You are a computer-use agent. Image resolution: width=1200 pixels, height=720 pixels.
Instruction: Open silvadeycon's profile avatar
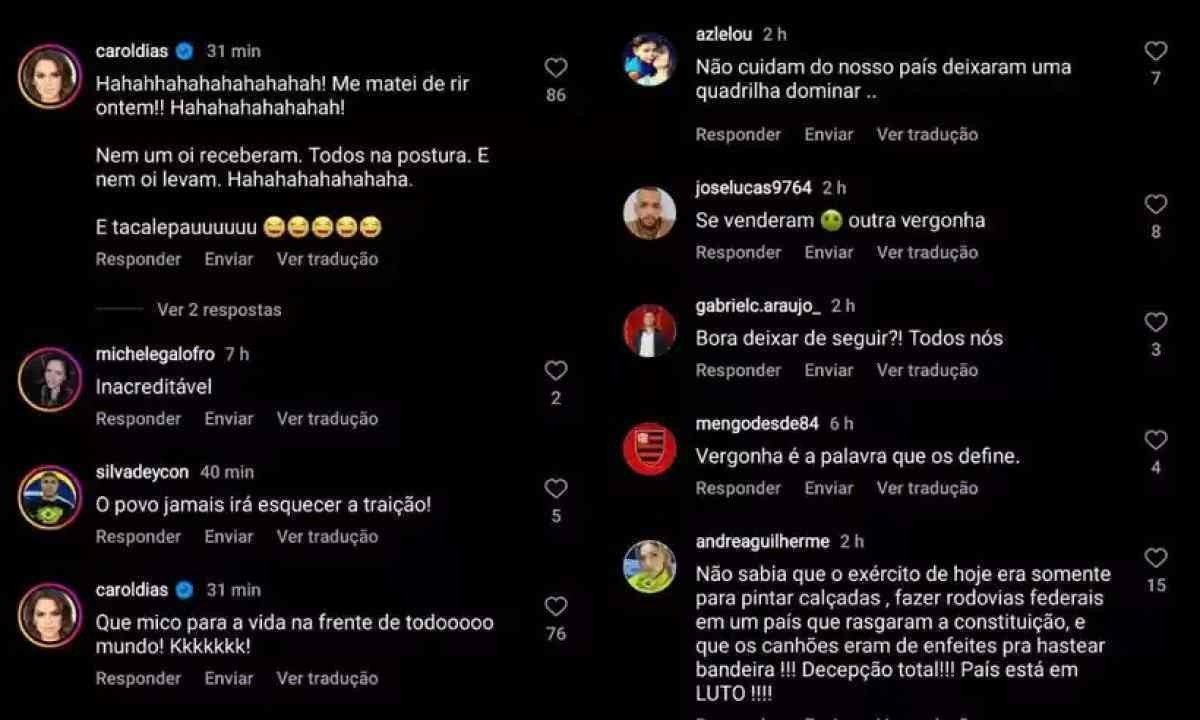click(49, 497)
